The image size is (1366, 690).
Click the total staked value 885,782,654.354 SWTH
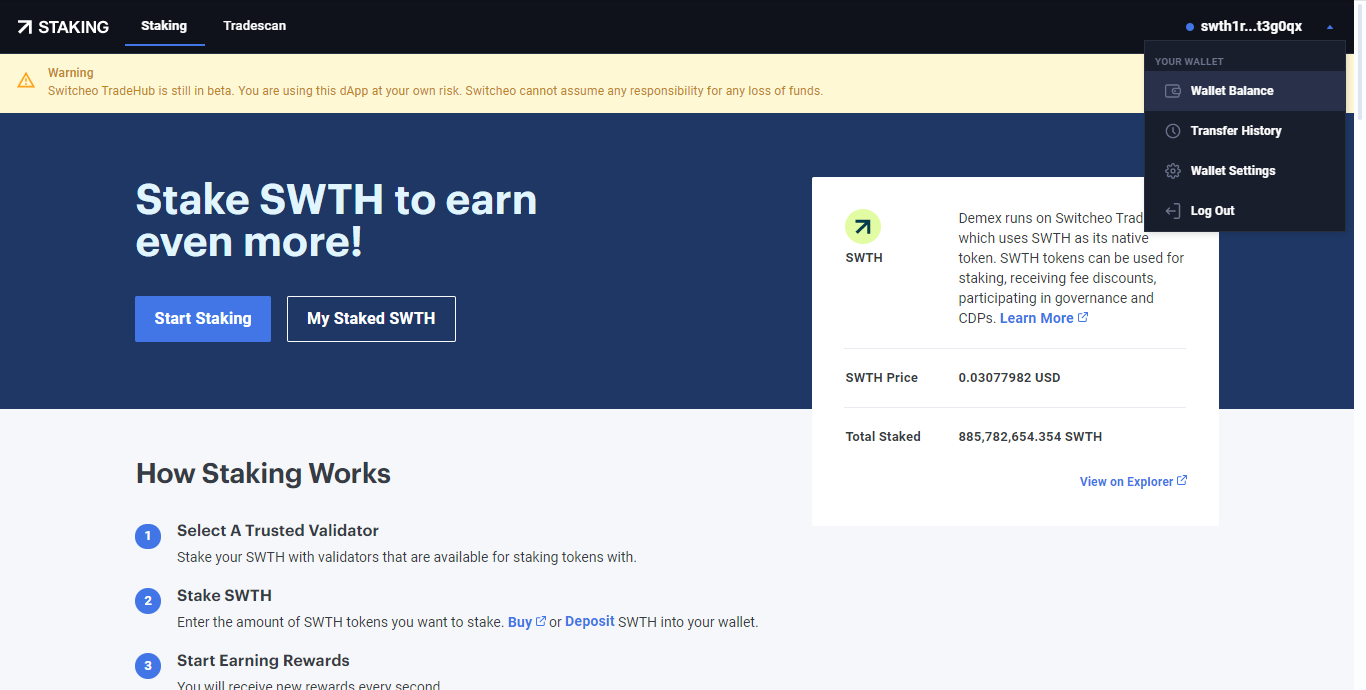(x=1030, y=437)
